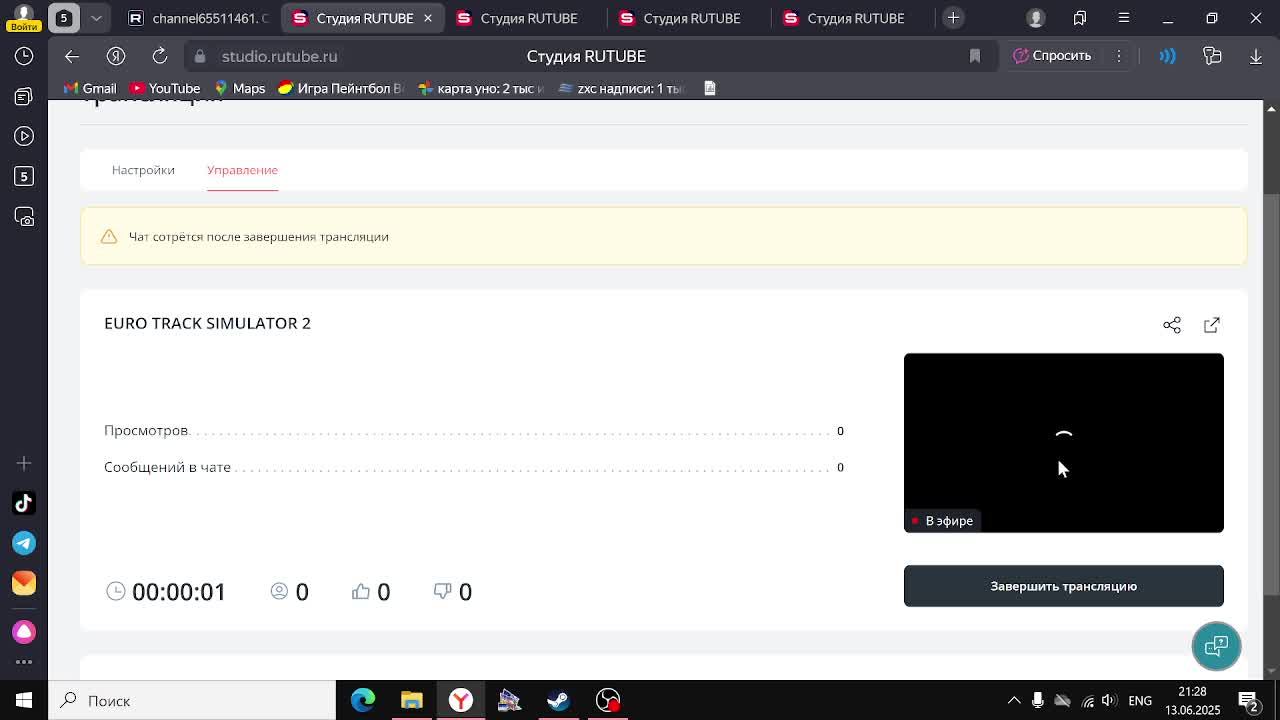Open sidebar more options ellipsis
Image resolution: width=1280 pixels, height=720 pixels.
(24, 661)
